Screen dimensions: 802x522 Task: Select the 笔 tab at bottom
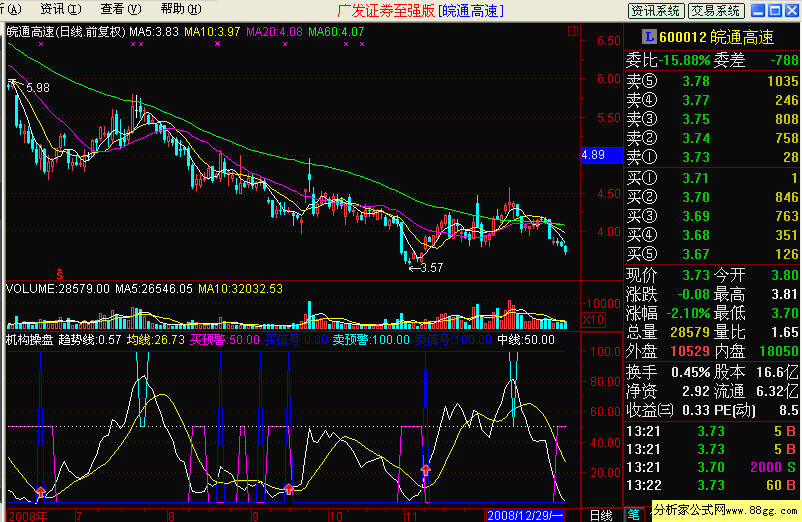(633, 515)
